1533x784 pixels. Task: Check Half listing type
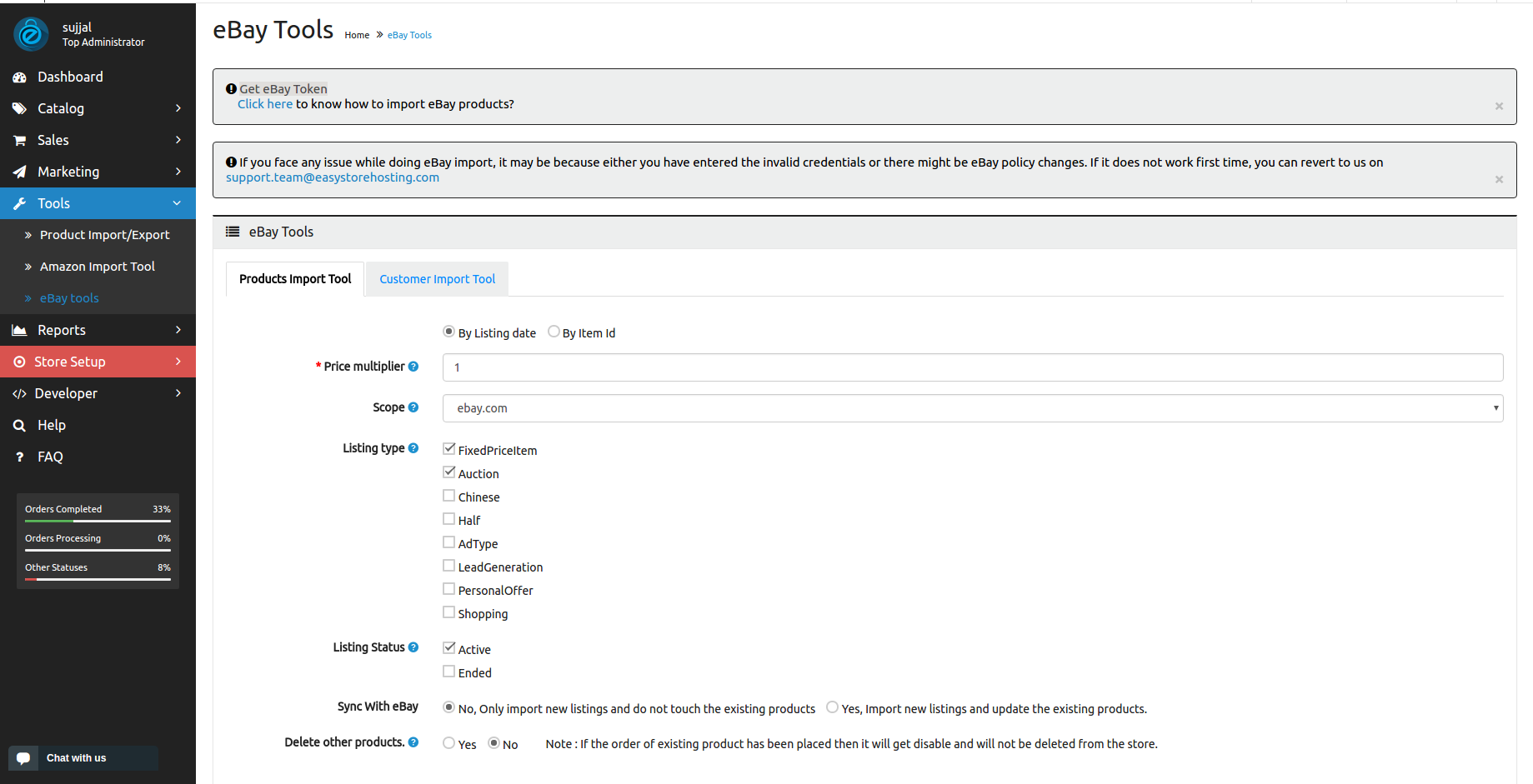click(x=449, y=519)
